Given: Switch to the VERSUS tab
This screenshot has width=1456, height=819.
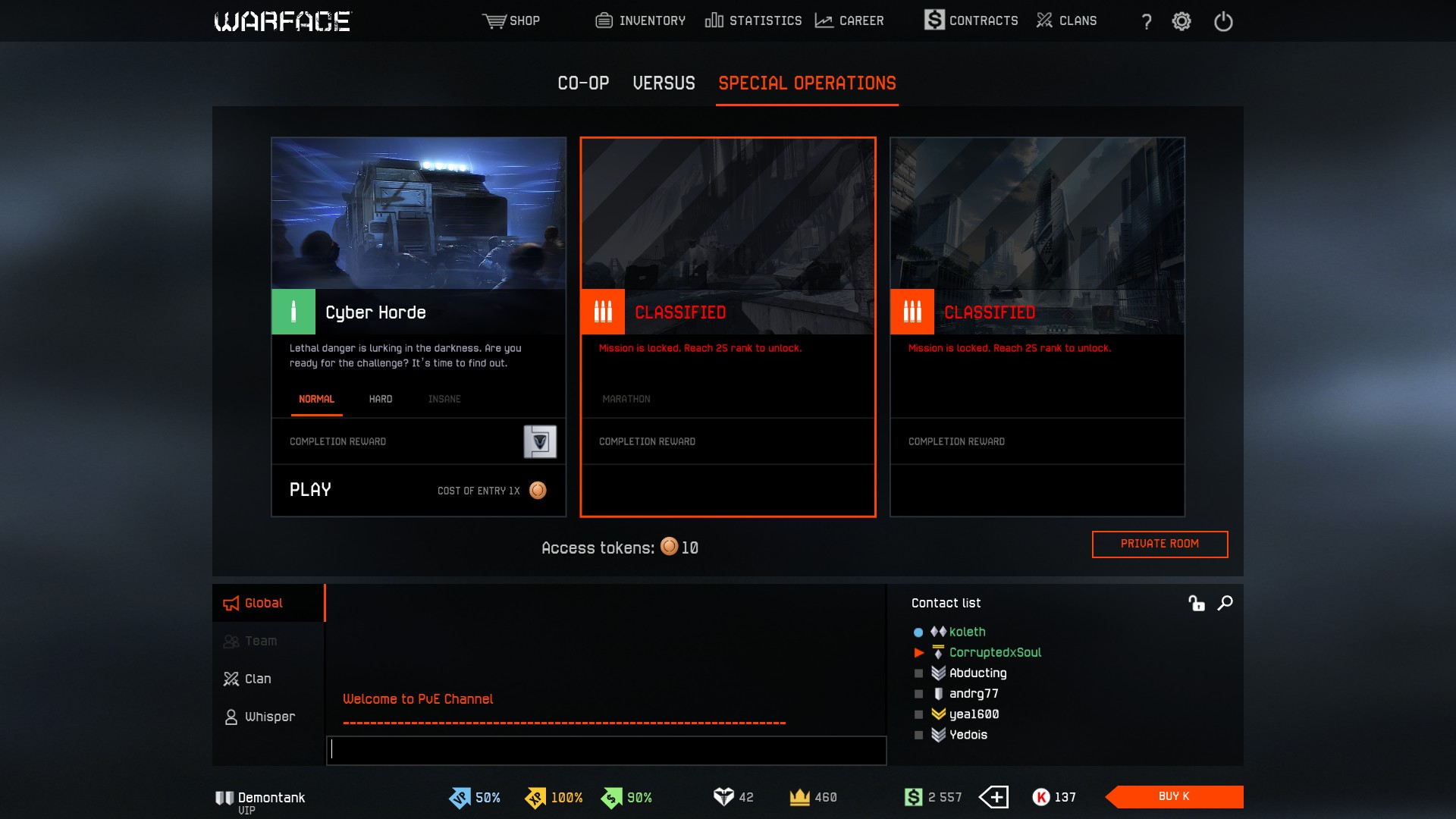Looking at the screenshot, I should pos(664,83).
